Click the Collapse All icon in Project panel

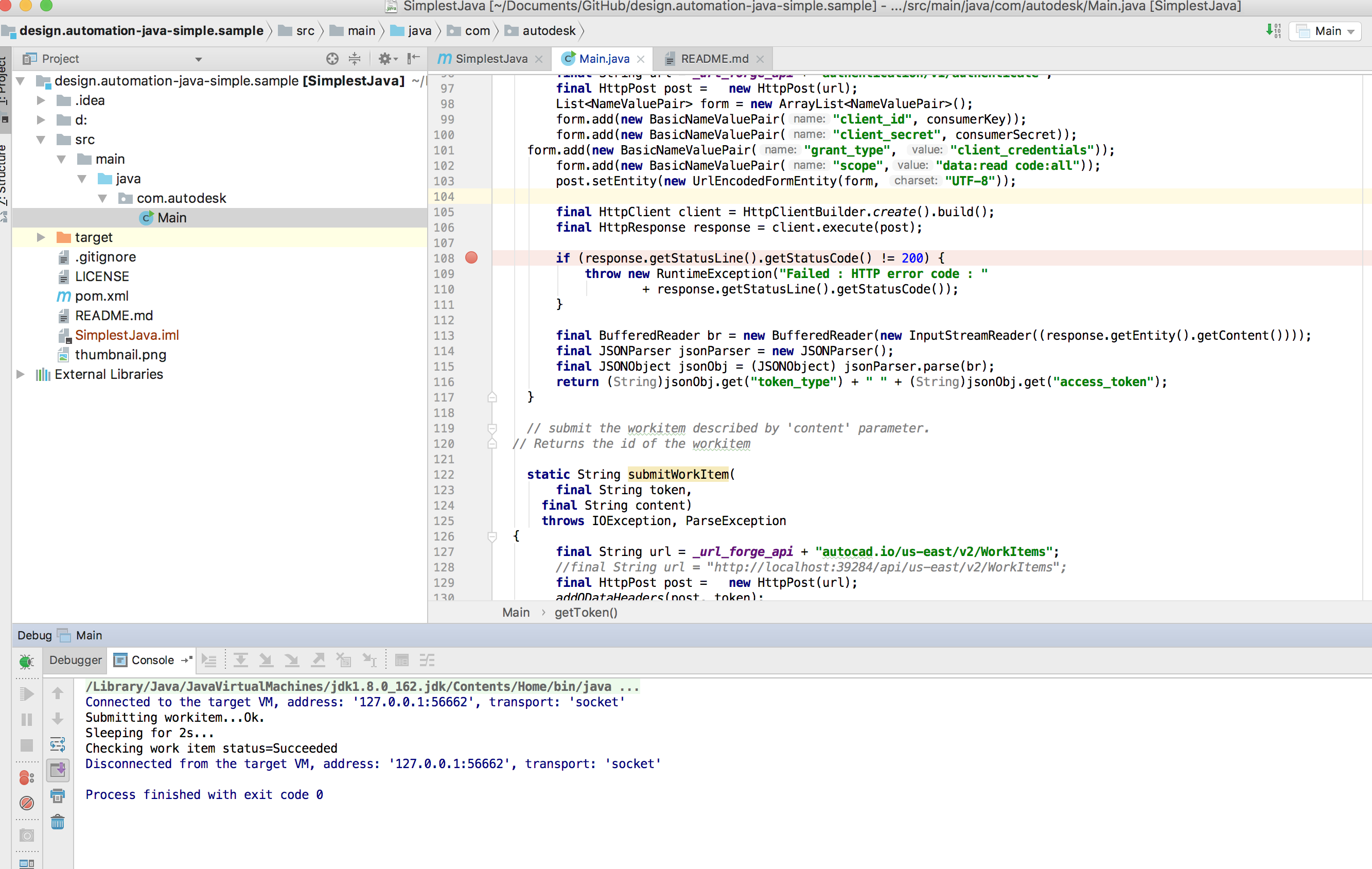coord(355,58)
